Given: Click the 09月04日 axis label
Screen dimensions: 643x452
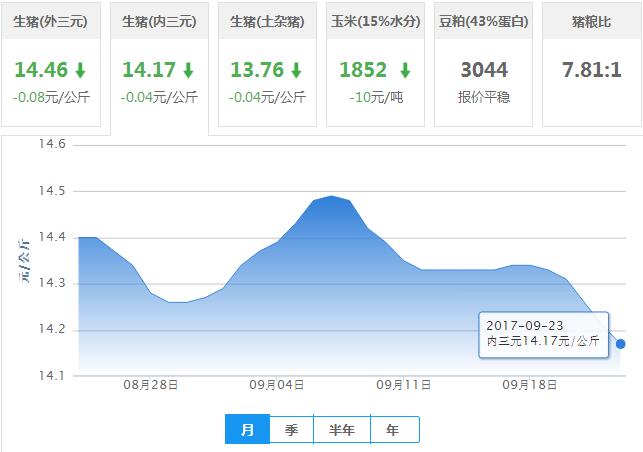Looking at the screenshot, I should pos(277,385).
